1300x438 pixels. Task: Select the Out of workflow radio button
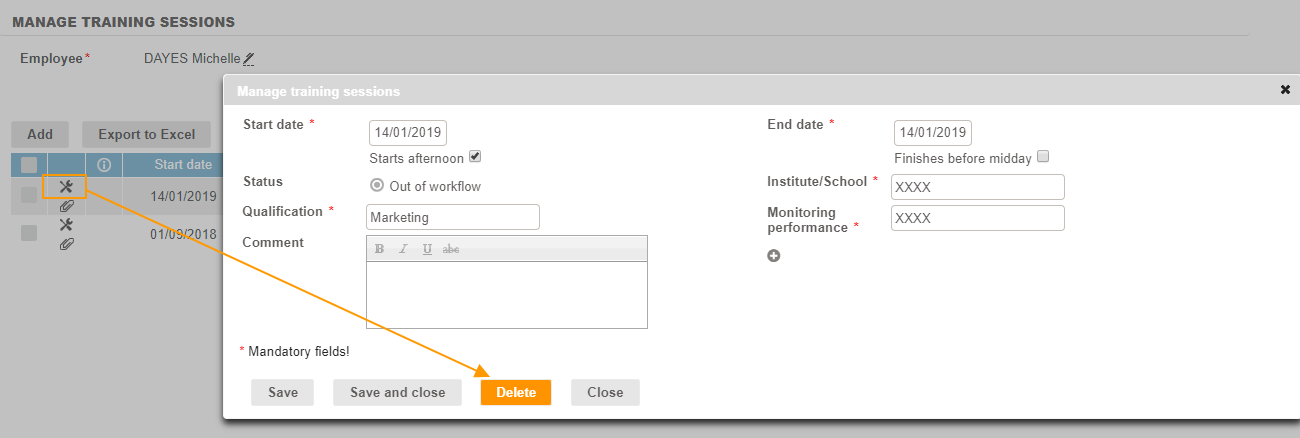tap(377, 185)
